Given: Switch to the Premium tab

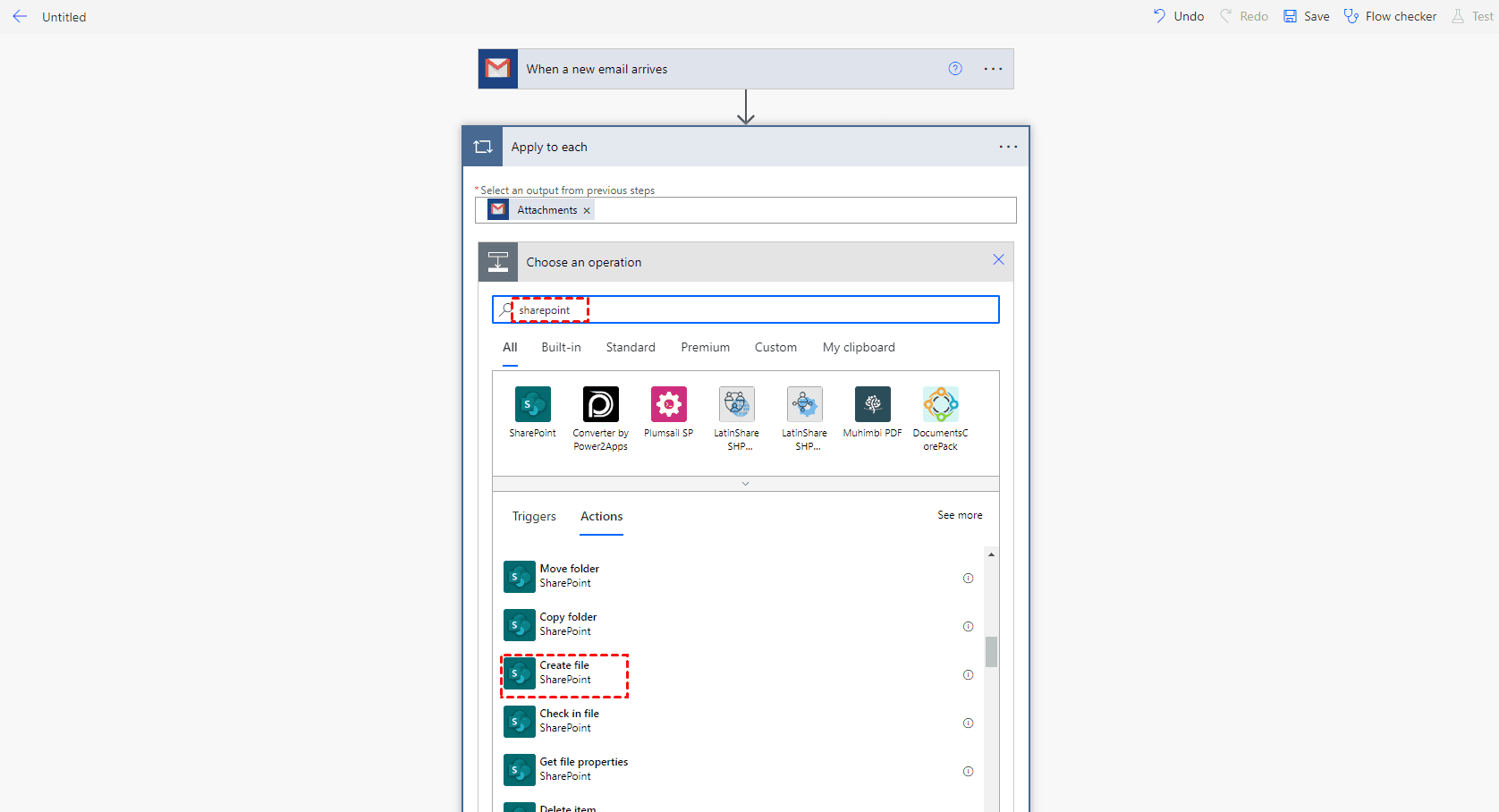Looking at the screenshot, I should [706, 347].
